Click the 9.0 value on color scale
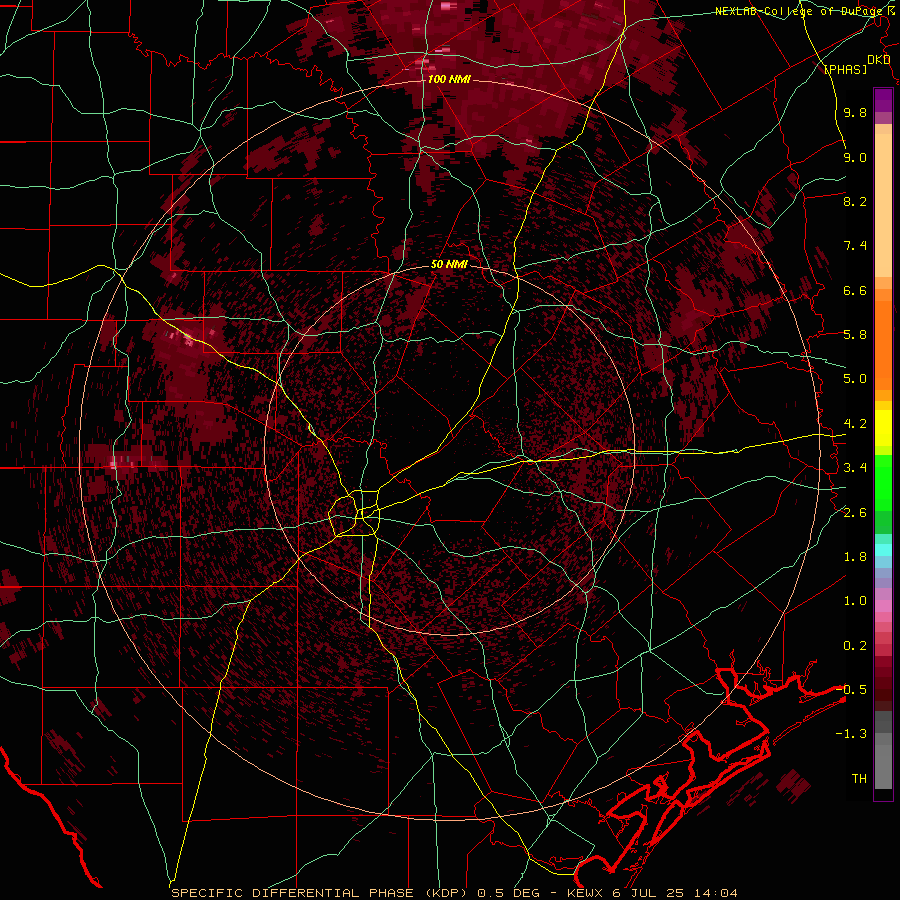 [855, 157]
